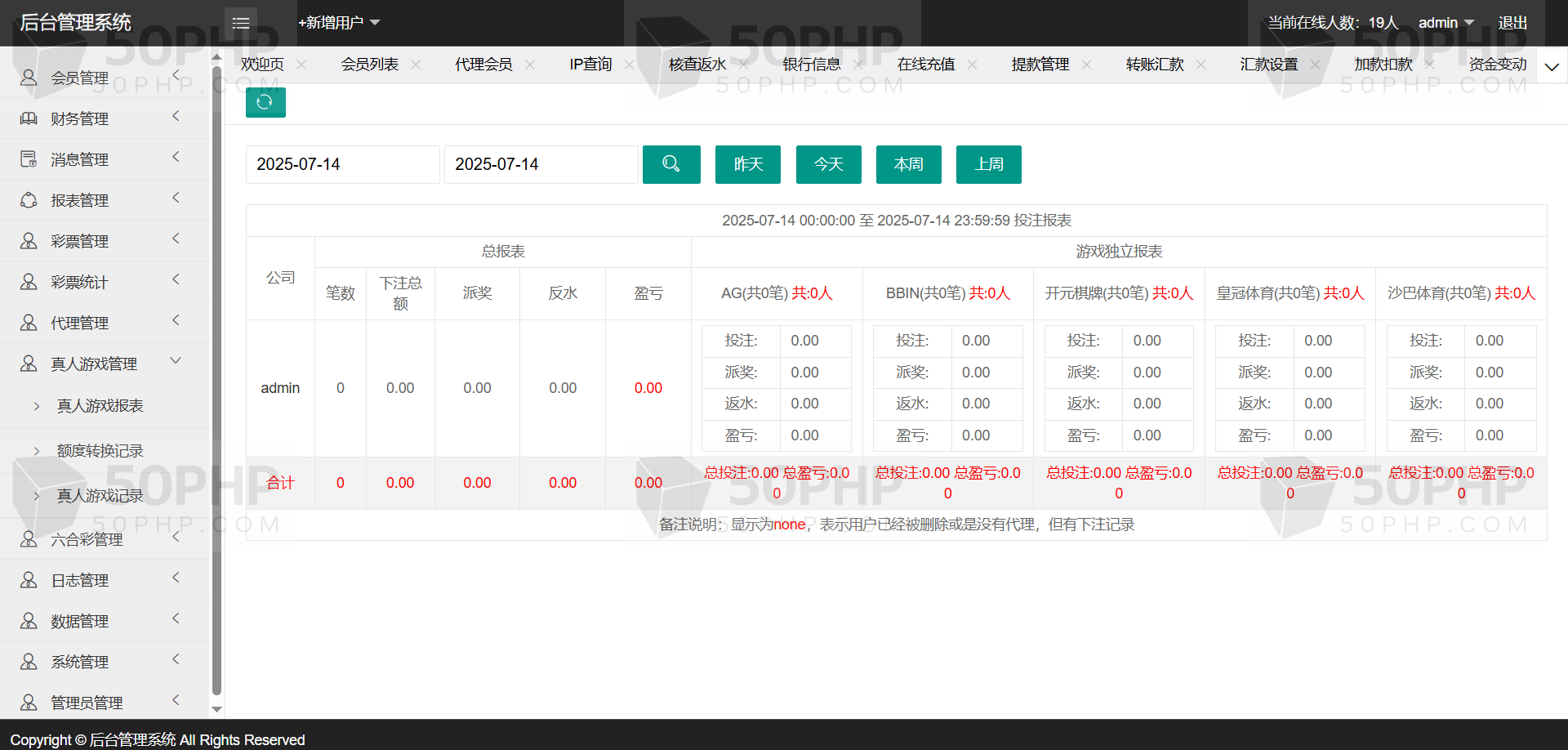
Task: Click the 报表管理 sidebar icon
Action: click(x=29, y=200)
